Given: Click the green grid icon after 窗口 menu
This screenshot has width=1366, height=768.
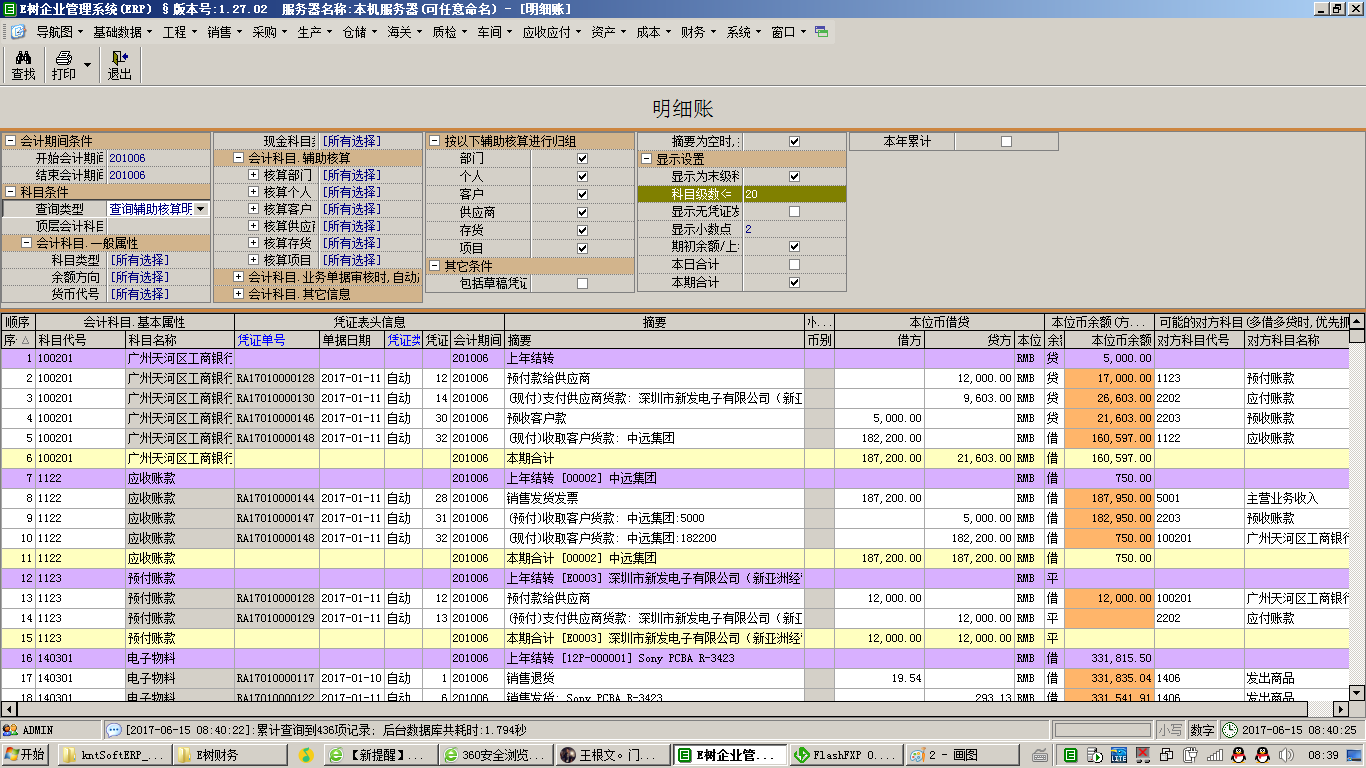Looking at the screenshot, I should (822, 31).
